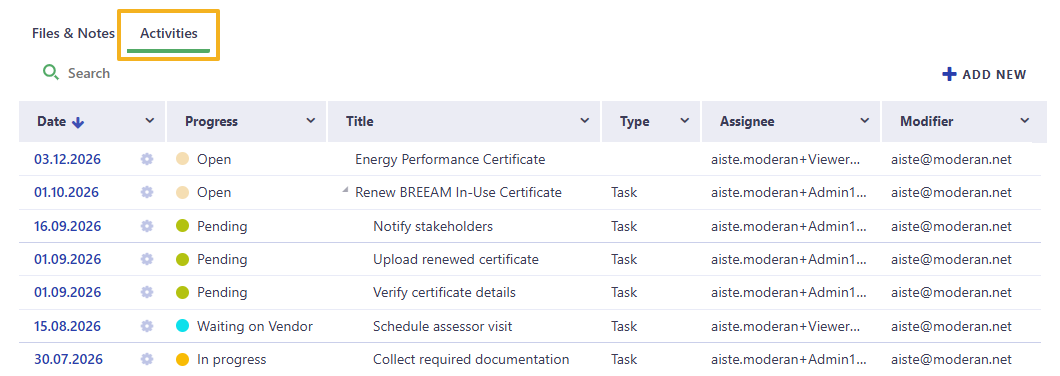Click into the Search field
Viewport: 1060px width, 376px height.
click(89, 73)
